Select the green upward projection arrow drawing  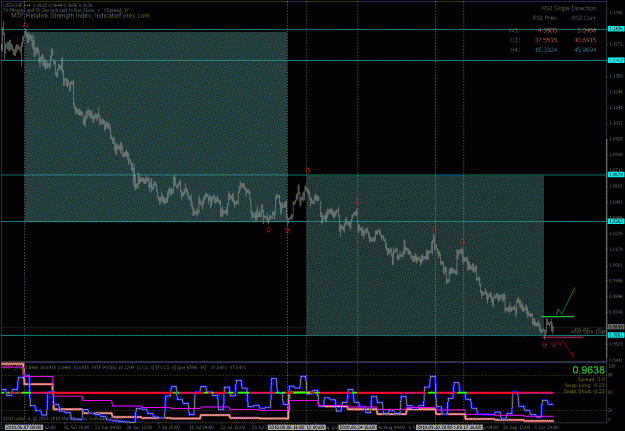[x=566, y=301]
